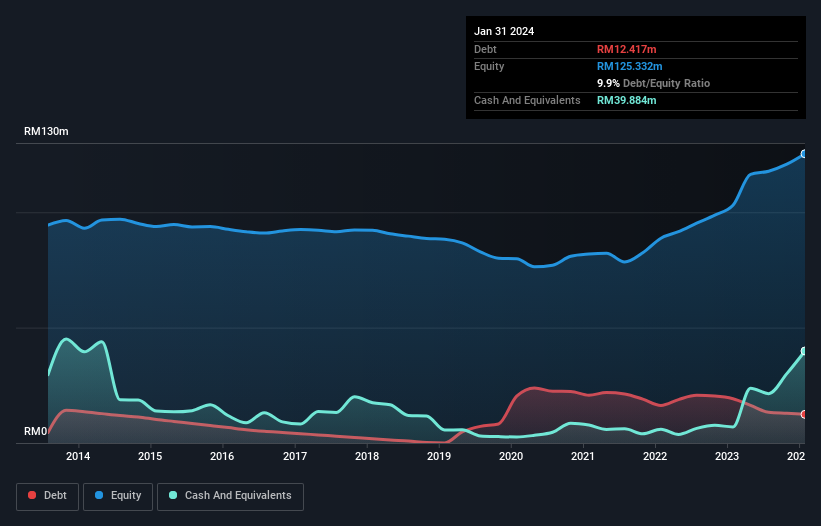
Task: Click the 2015 x-axis label
Action: pyautogui.click(x=150, y=456)
